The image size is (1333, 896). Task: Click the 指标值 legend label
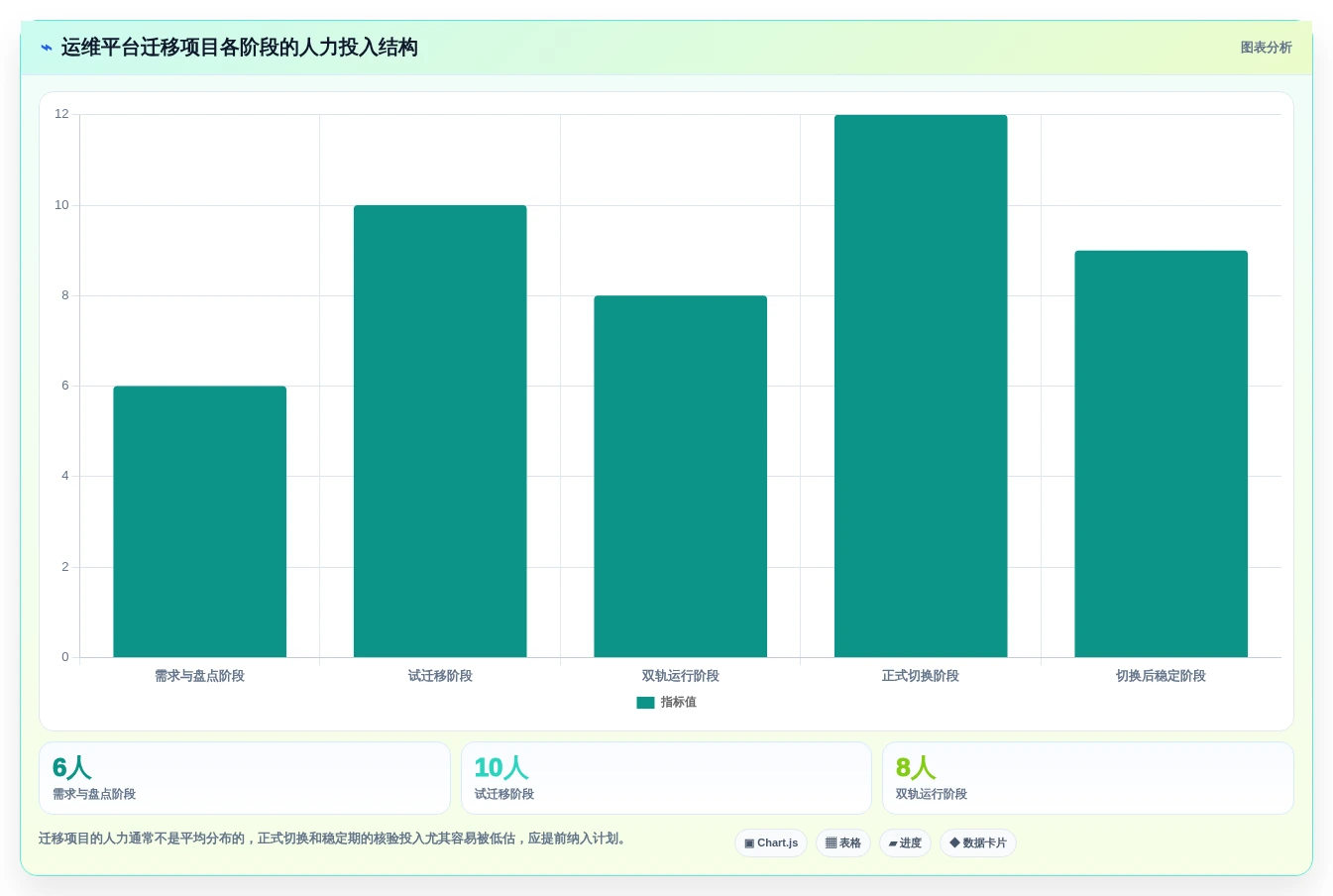[x=679, y=702]
